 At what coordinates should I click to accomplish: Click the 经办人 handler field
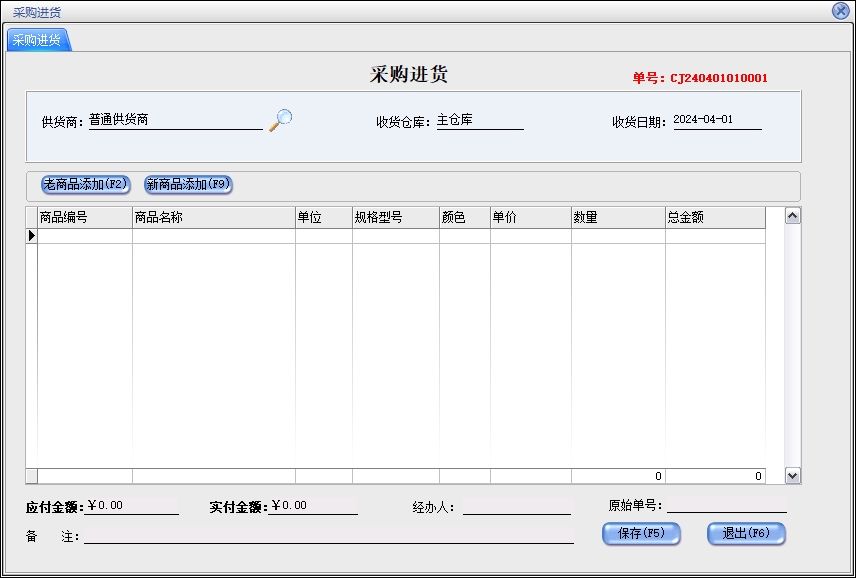tap(516, 507)
